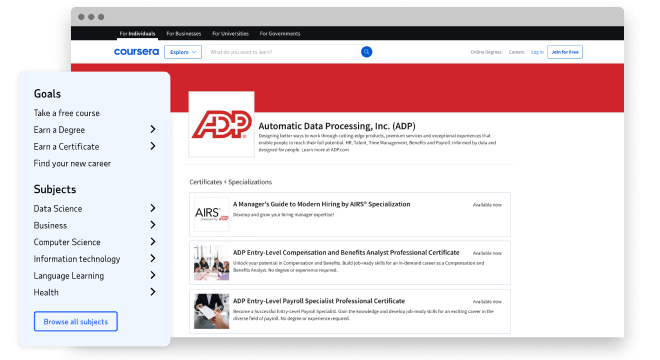Open the Take a free course link
The image size is (660, 360).
[x=67, y=113]
